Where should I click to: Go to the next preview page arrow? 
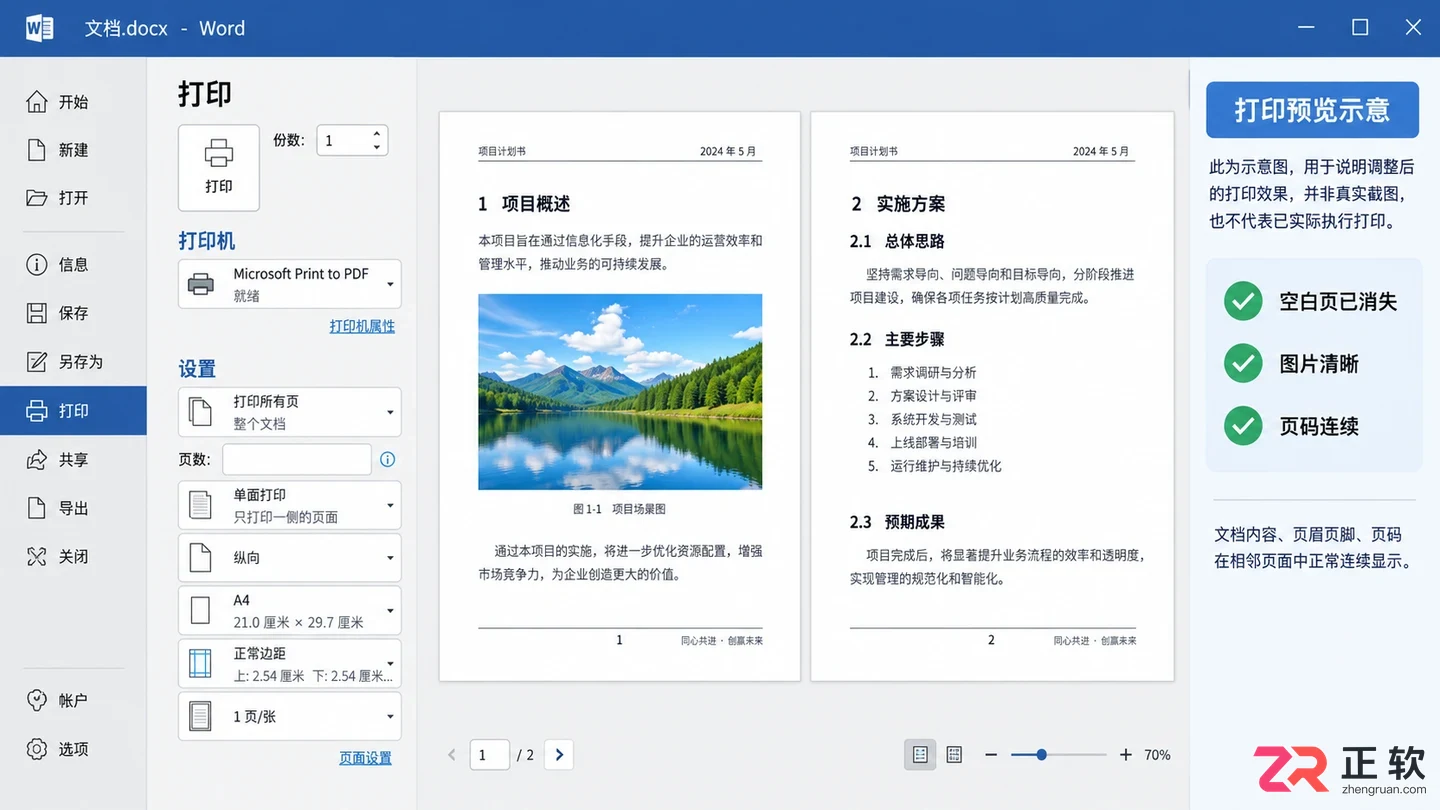(x=559, y=755)
